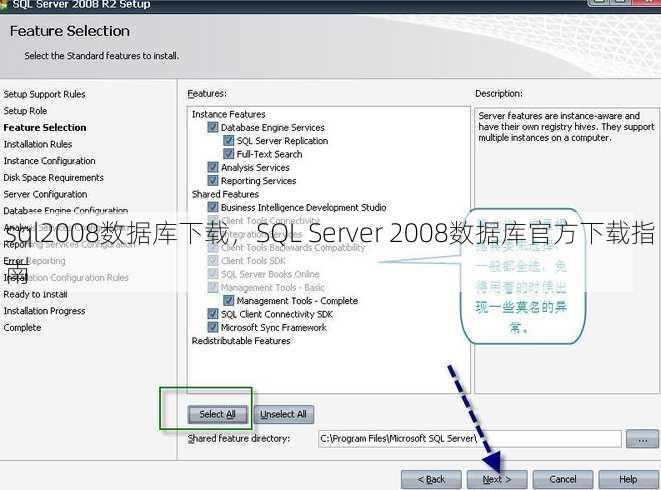Select Feature Selection step in sidebar
This screenshot has width=661, height=490.
[x=45, y=127]
